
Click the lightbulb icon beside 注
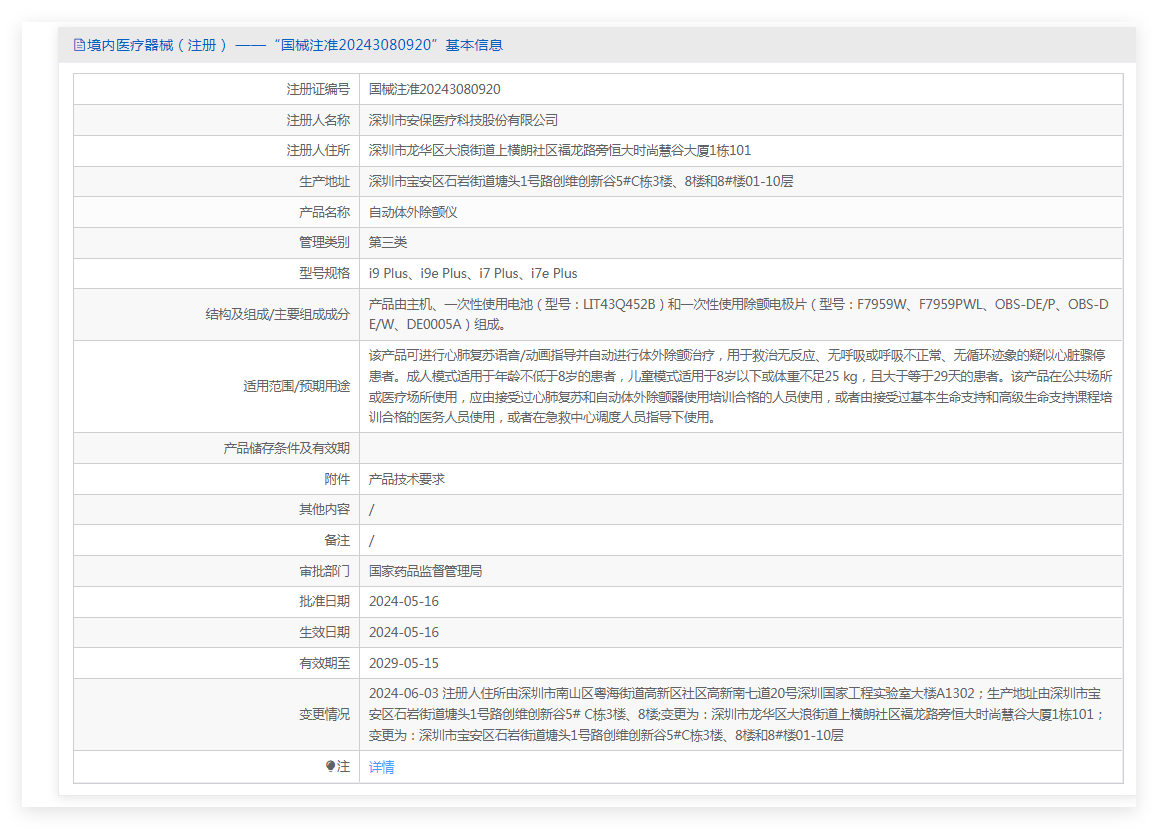330,766
